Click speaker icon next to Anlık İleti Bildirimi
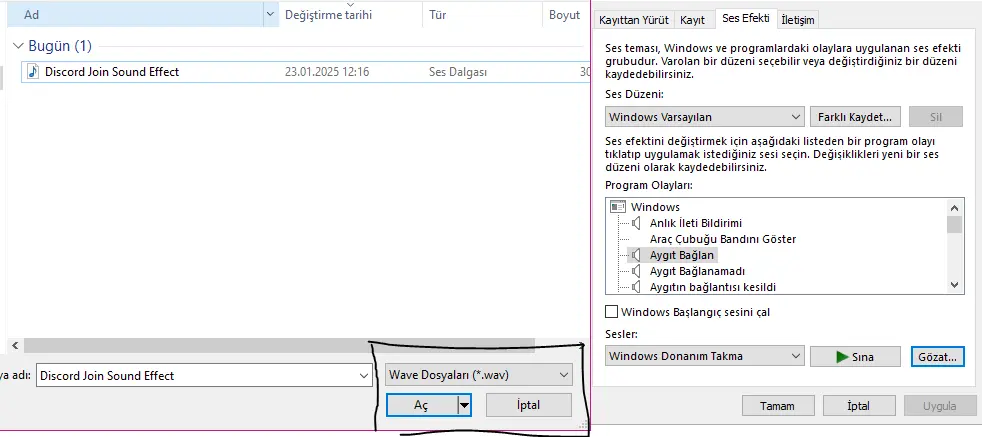 [636, 223]
